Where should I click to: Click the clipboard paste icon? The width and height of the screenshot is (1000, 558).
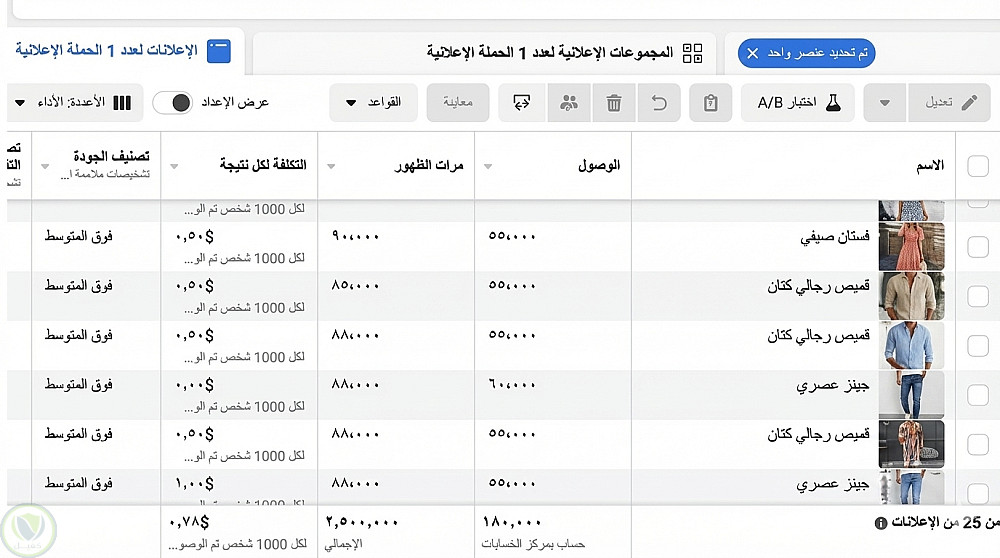pyautogui.click(x=711, y=103)
